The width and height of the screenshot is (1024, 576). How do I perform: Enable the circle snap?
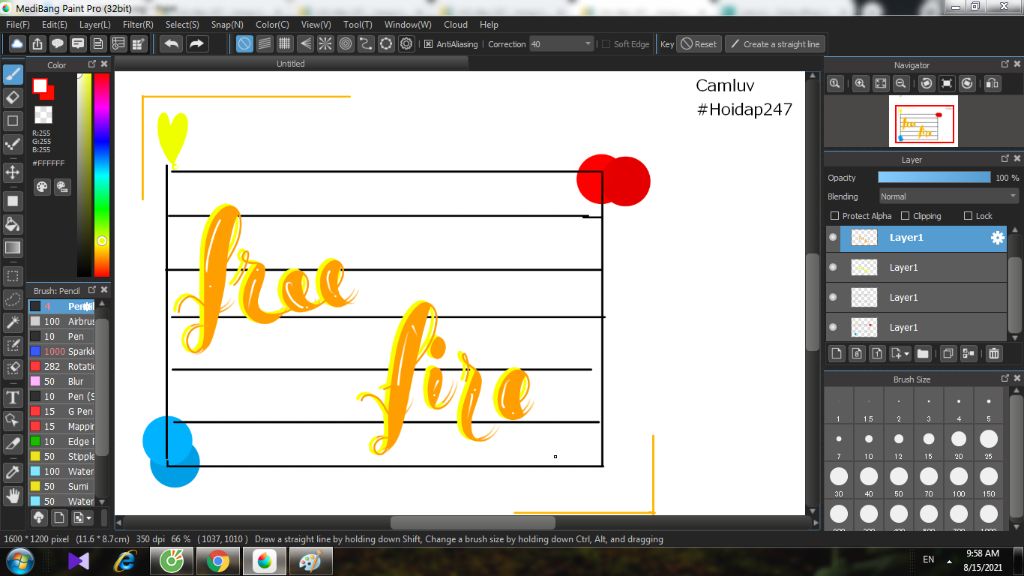point(345,44)
